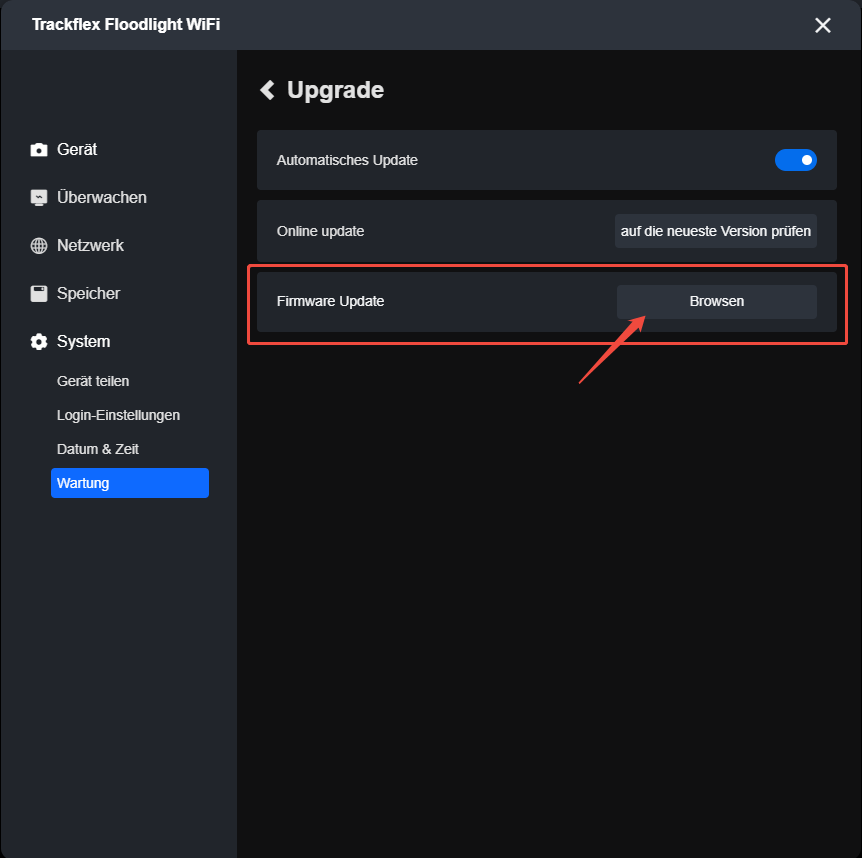Click the monitor icon beside Überwachen
This screenshot has height=858, width=862.
click(38, 197)
